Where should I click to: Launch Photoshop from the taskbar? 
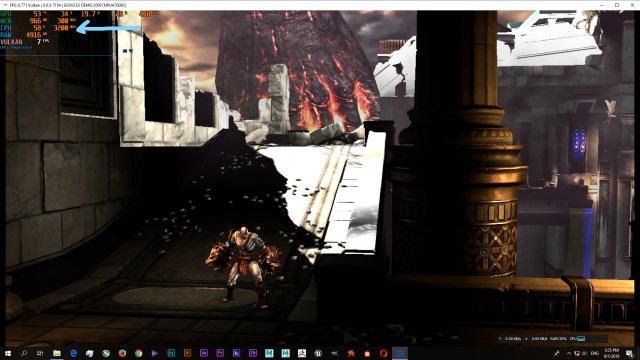(x=171, y=353)
